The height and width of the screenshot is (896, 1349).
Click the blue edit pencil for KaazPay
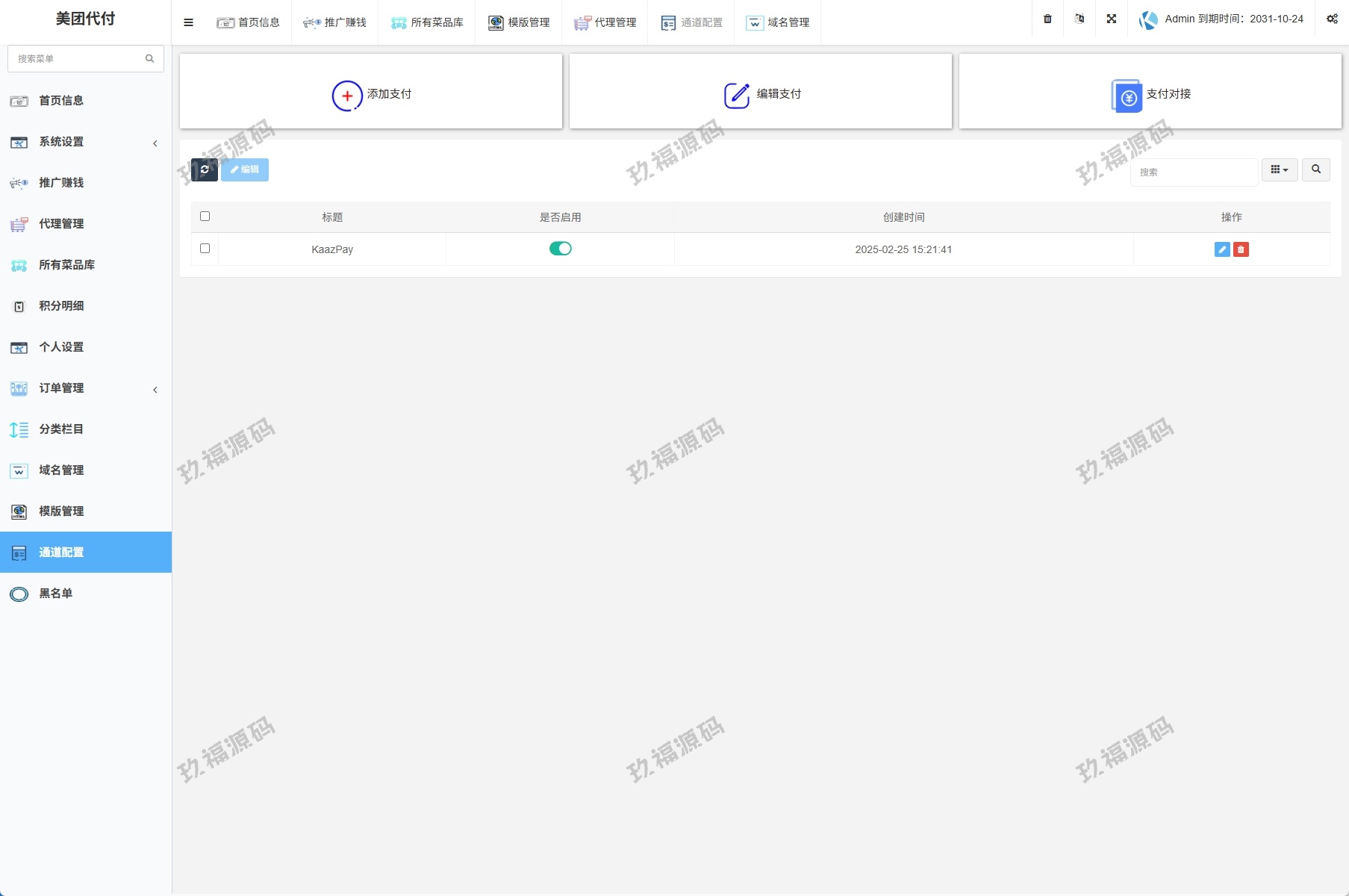[1222, 249]
